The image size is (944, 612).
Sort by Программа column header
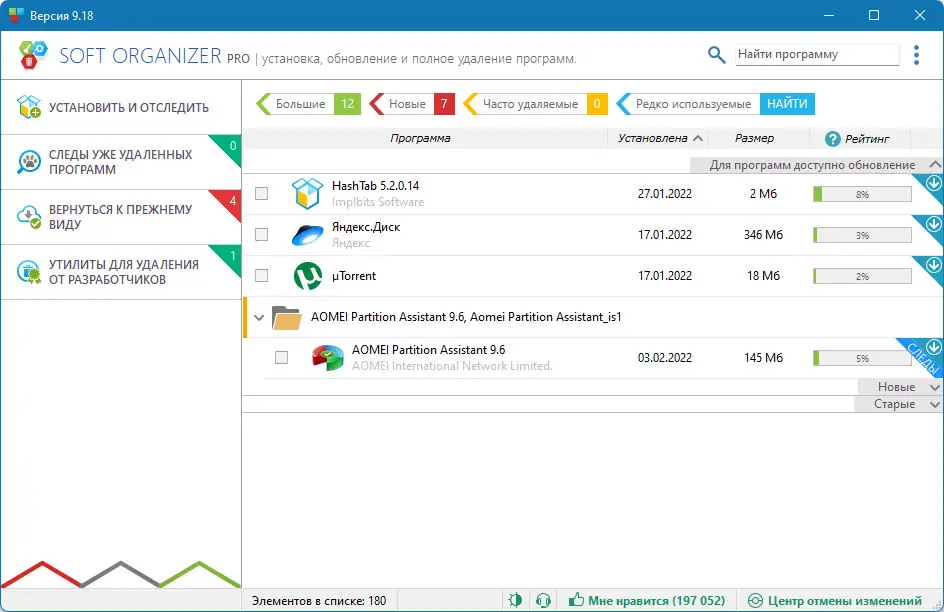click(420, 138)
